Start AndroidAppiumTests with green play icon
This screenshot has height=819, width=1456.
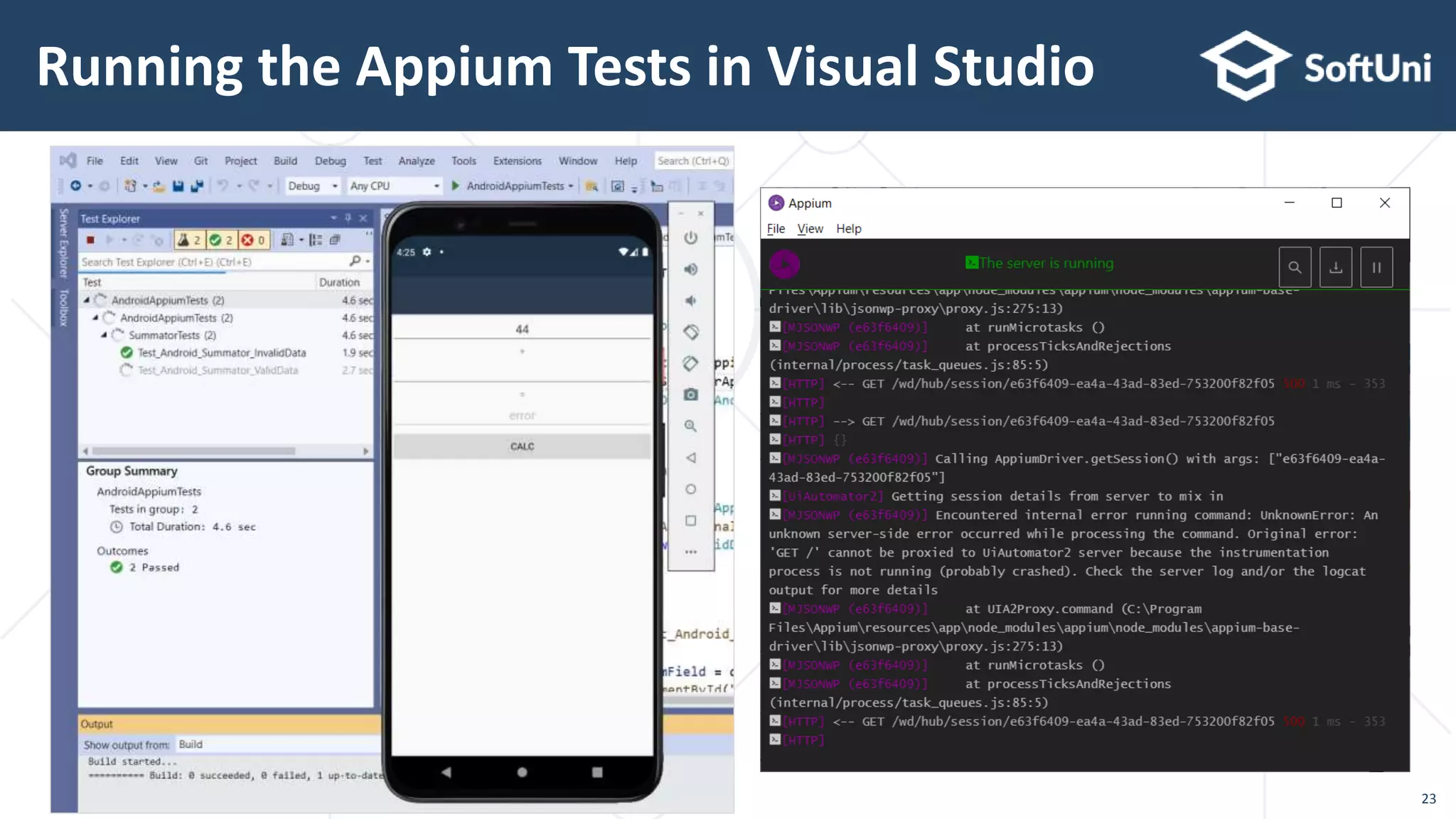coord(456,186)
